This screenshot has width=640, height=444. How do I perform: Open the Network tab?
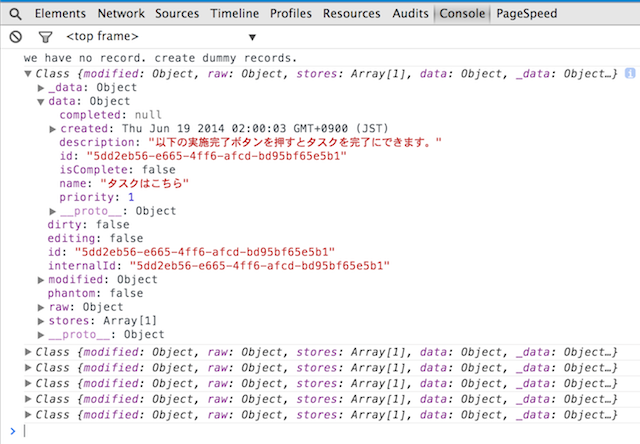121,14
